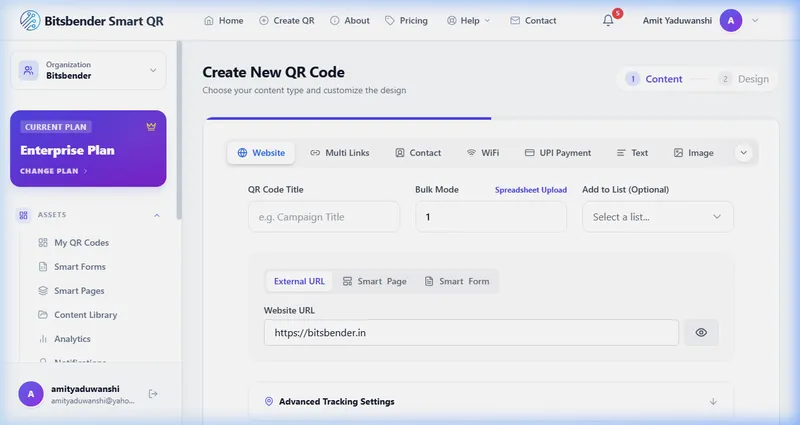This screenshot has height=425, width=800.
Task: Collapse the Assets section chevron
Action: pyautogui.click(x=157, y=215)
